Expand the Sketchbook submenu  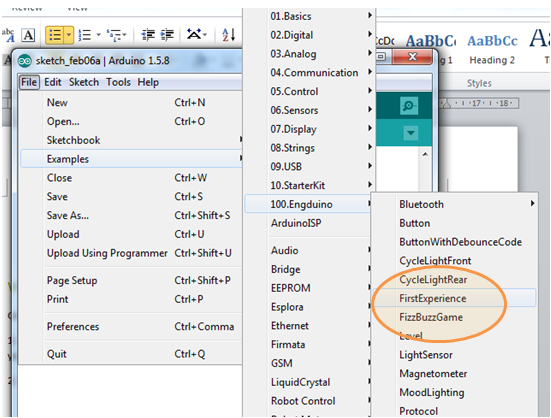131,140
